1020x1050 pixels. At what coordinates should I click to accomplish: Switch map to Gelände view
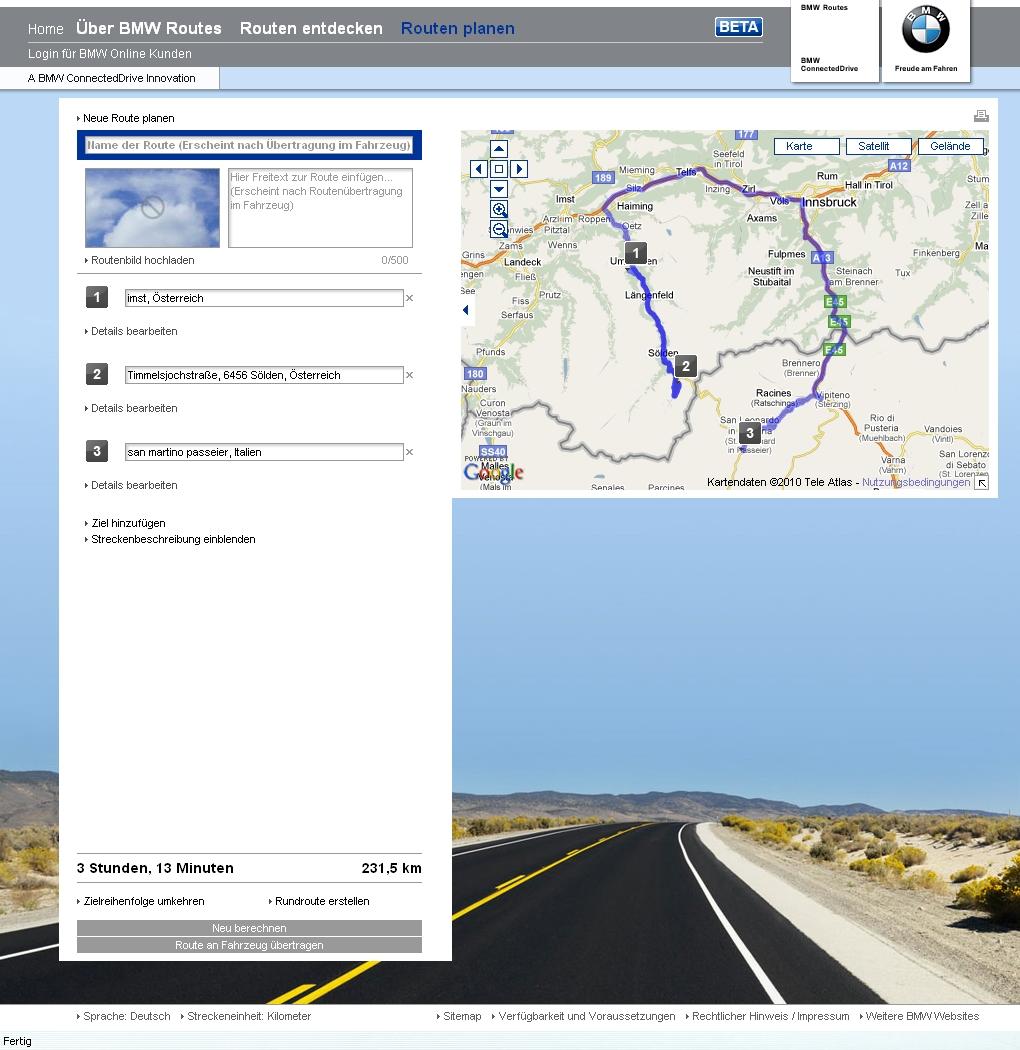pos(950,146)
